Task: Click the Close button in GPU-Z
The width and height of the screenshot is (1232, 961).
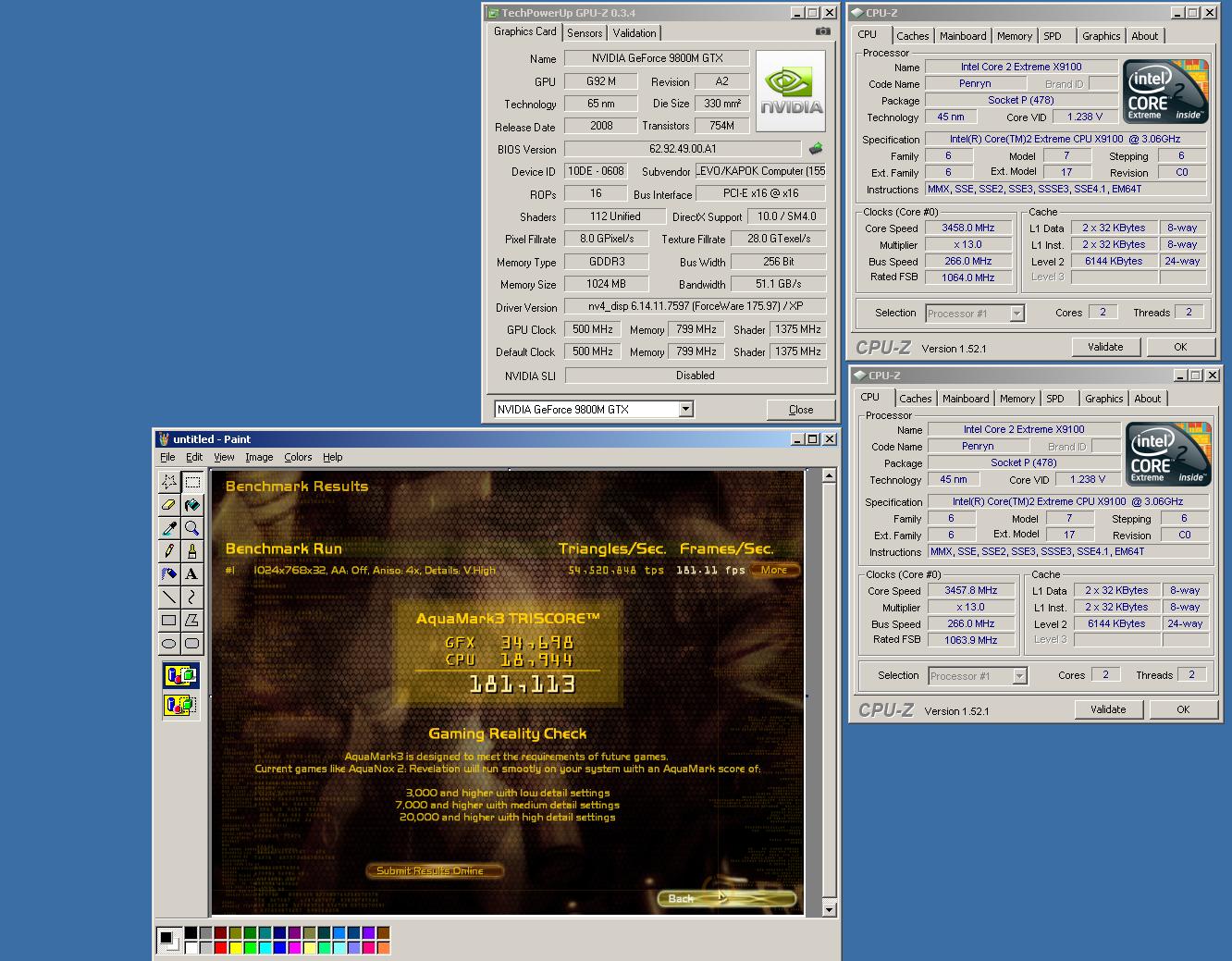Action: tap(801, 410)
